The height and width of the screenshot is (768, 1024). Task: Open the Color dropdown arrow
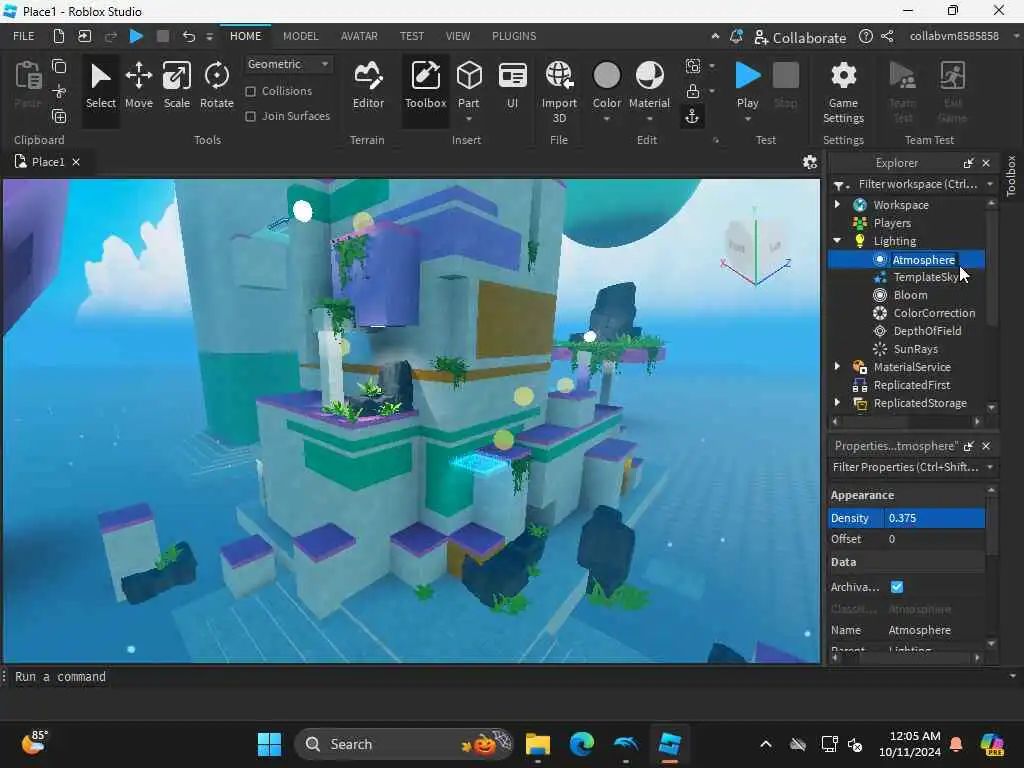coord(607,120)
